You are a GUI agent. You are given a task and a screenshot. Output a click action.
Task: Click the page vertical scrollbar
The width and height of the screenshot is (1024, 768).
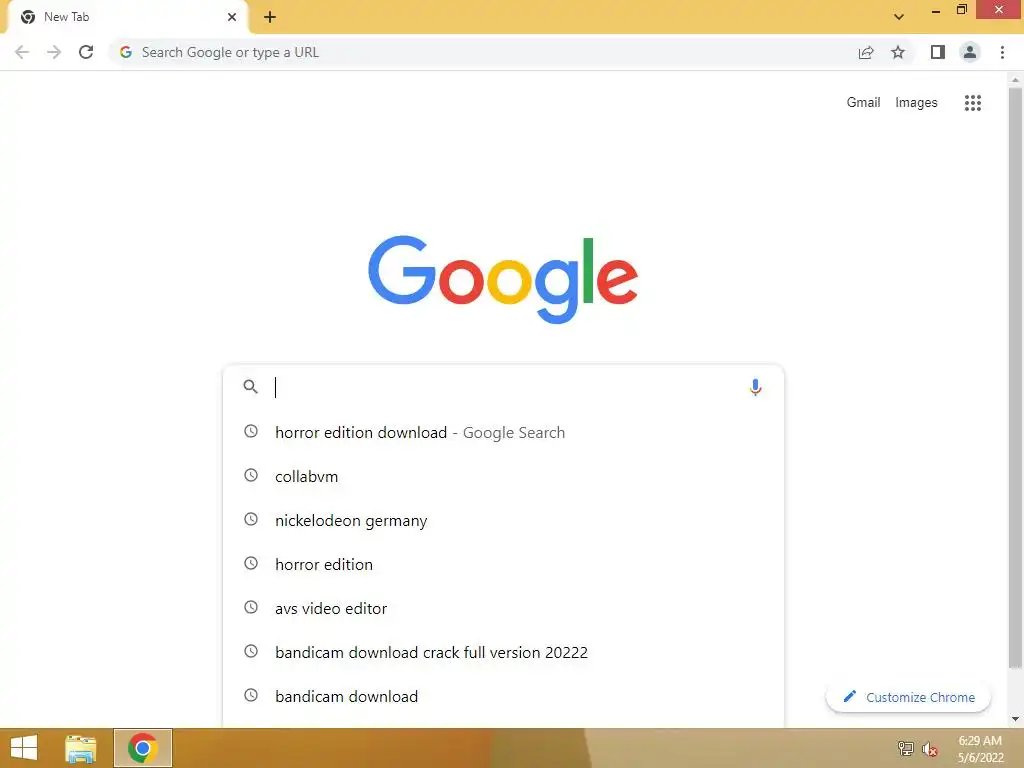[x=1015, y=378]
